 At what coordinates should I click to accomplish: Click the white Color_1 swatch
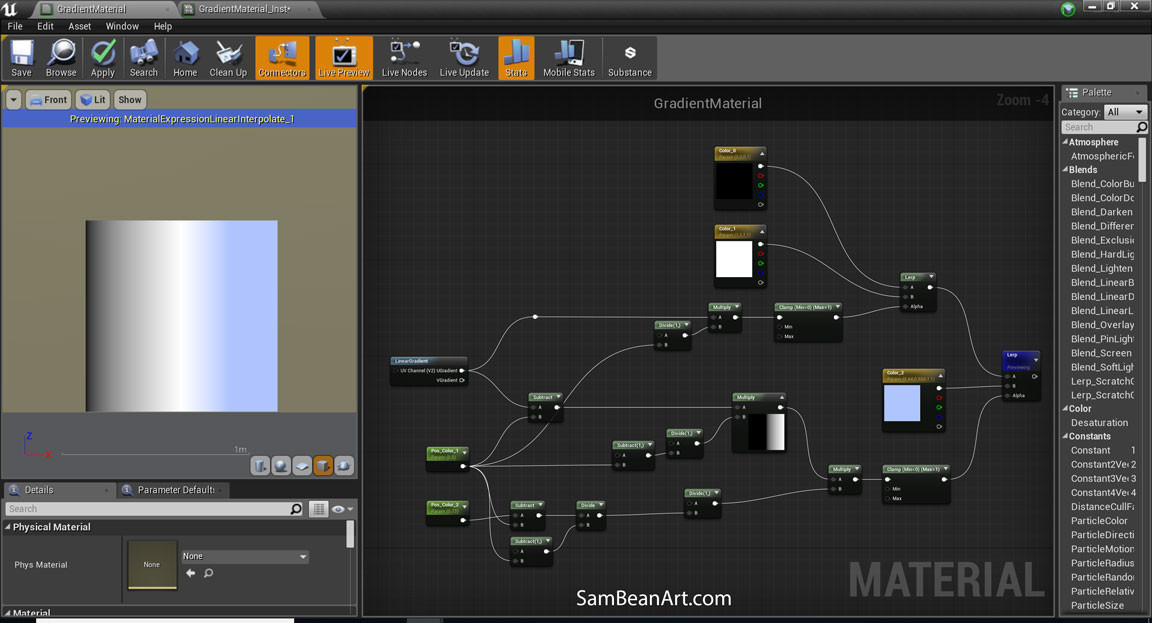tap(734, 259)
